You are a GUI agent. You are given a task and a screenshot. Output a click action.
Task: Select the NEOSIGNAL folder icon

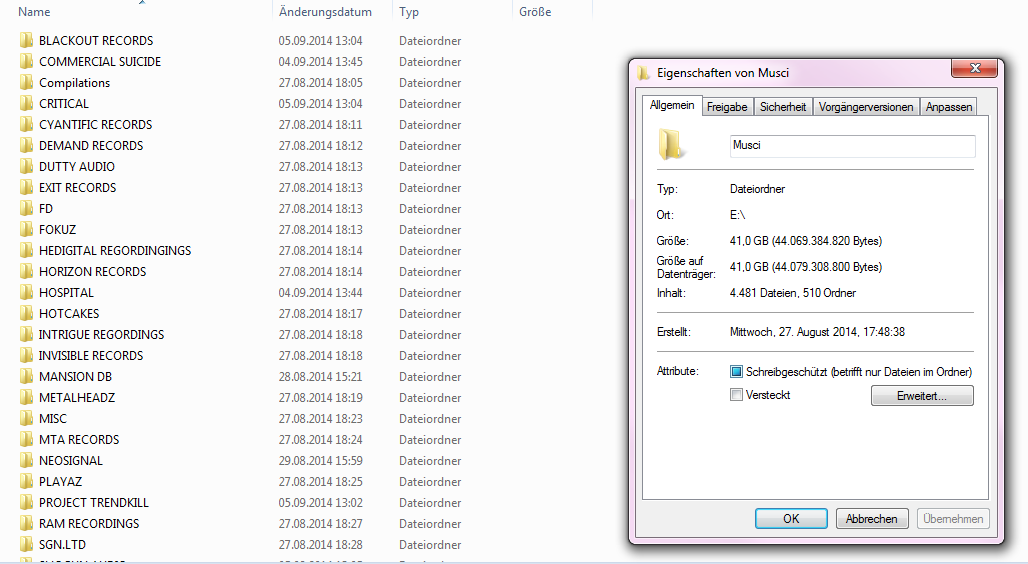[26, 461]
